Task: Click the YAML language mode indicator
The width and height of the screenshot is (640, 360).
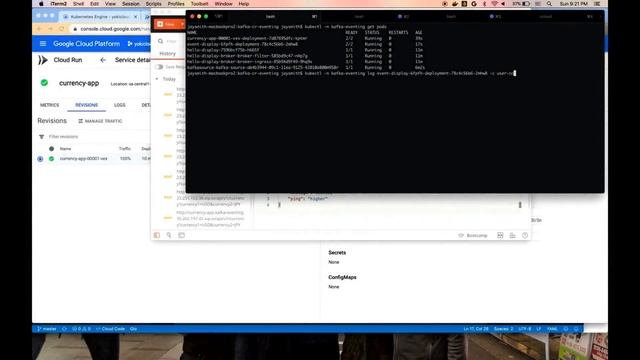Action: click(552, 329)
